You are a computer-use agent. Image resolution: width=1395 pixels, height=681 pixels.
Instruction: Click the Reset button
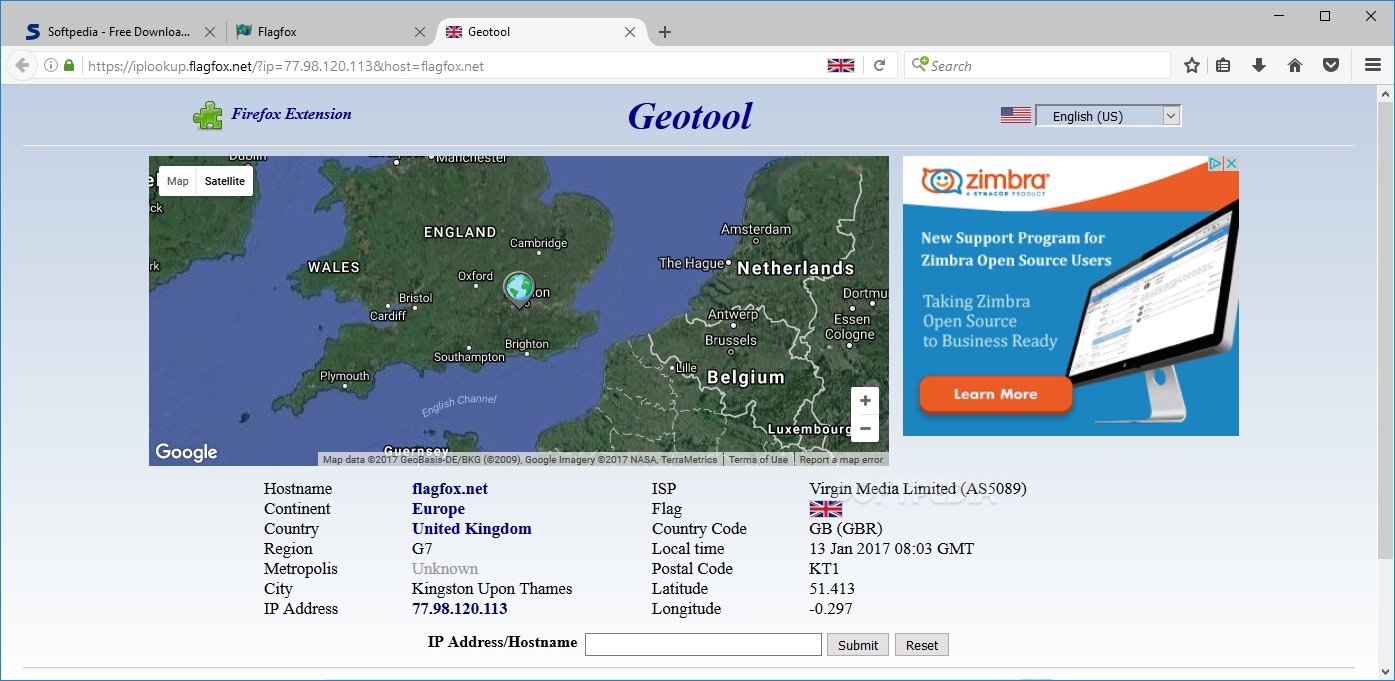pyautogui.click(x=922, y=645)
